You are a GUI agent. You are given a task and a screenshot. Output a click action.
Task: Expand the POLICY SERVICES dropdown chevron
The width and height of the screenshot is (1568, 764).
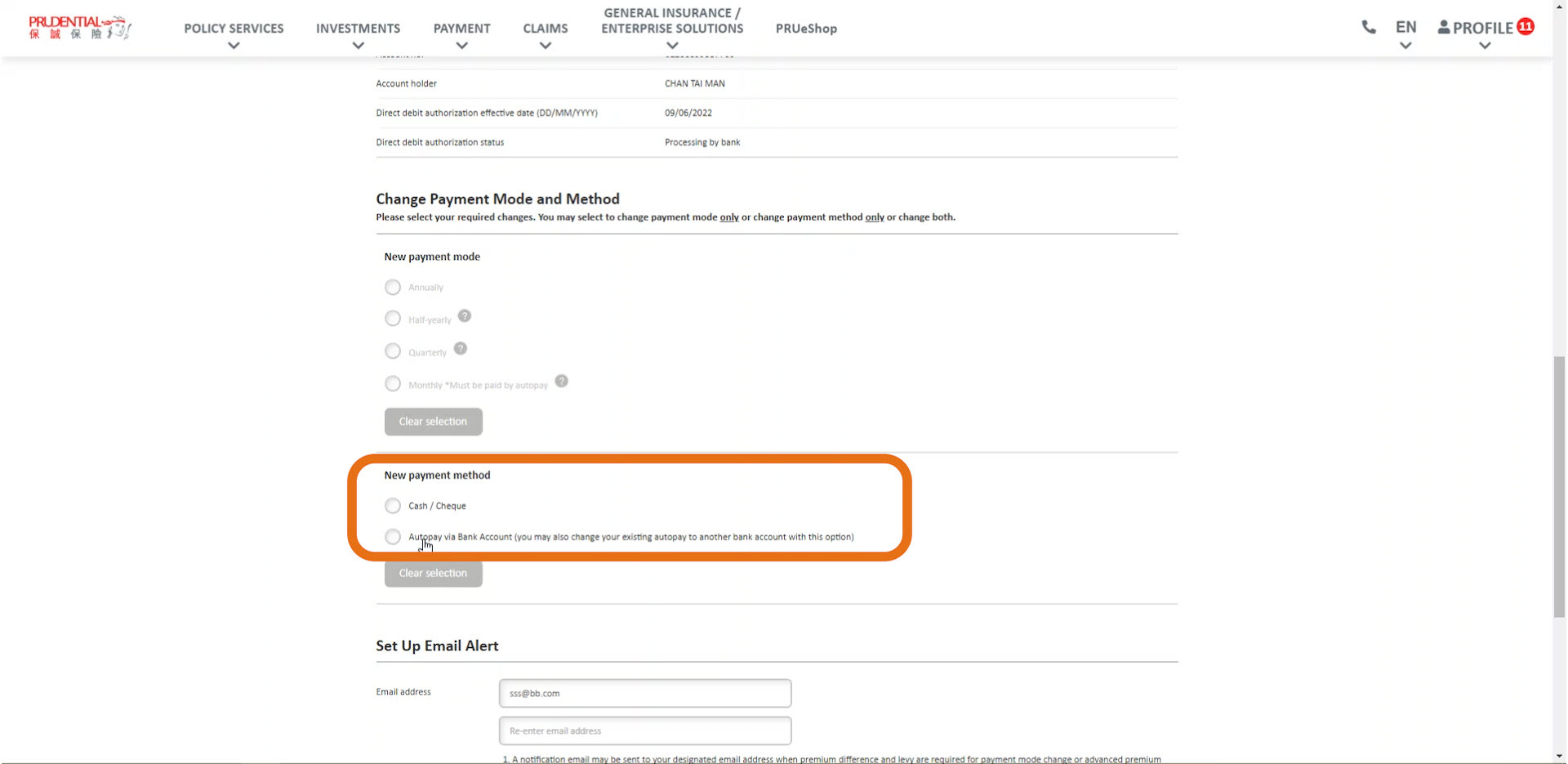[234, 47]
